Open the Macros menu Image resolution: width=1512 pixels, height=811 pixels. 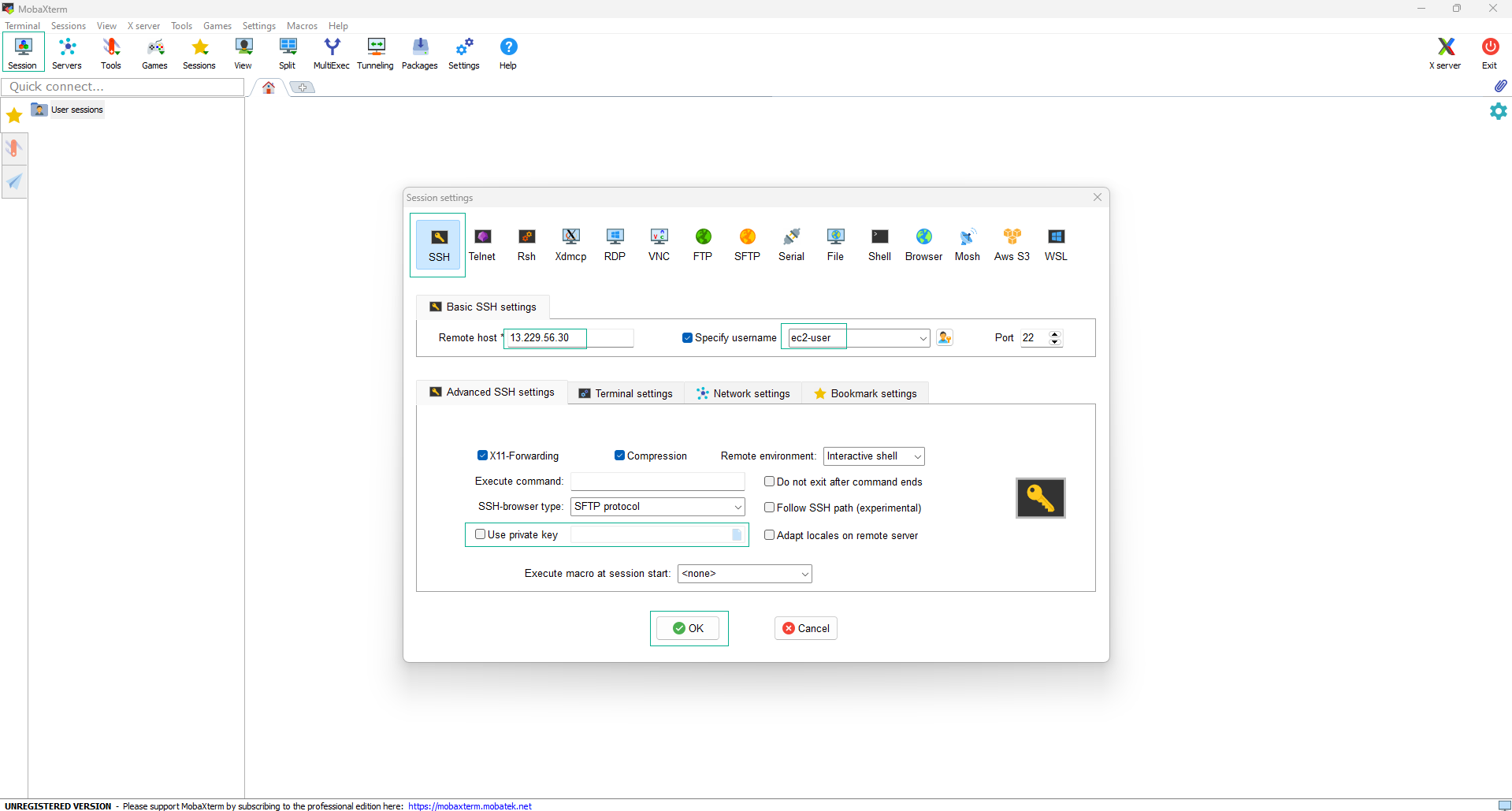[x=302, y=26]
